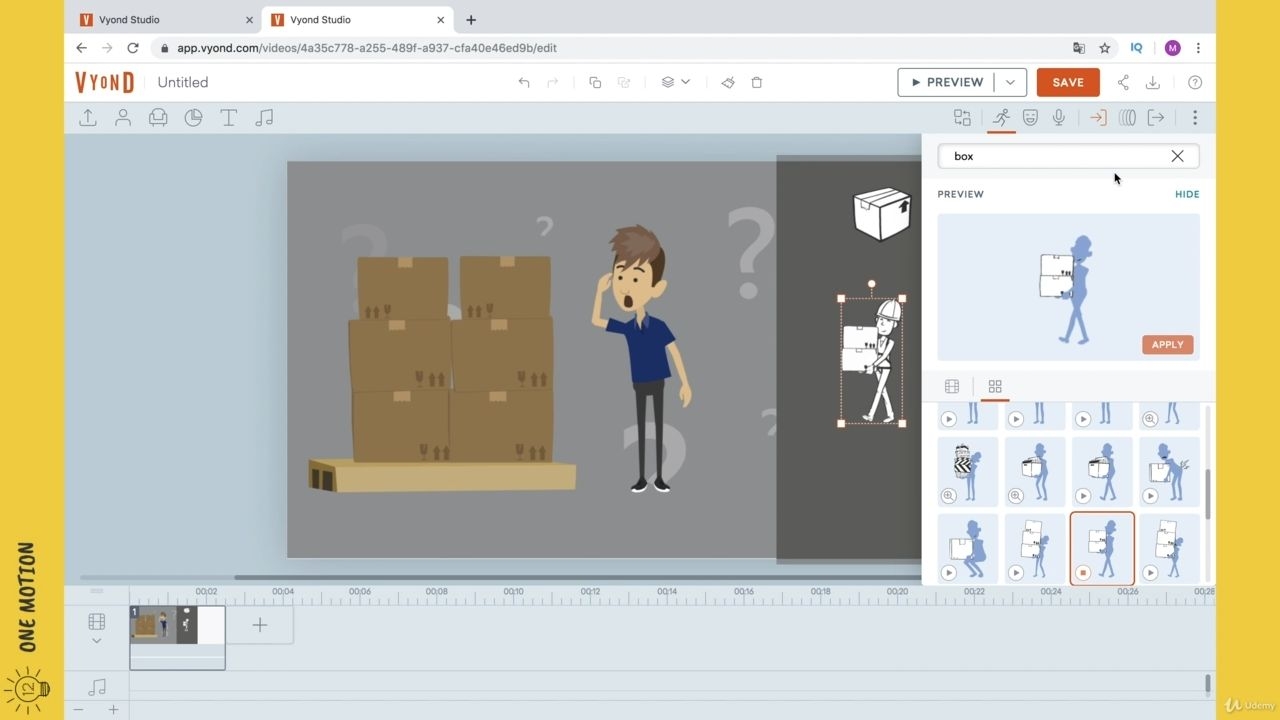Screen dimensions: 1280x720
Task: Click APPLY on the action preview
Action: point(1167,345)
